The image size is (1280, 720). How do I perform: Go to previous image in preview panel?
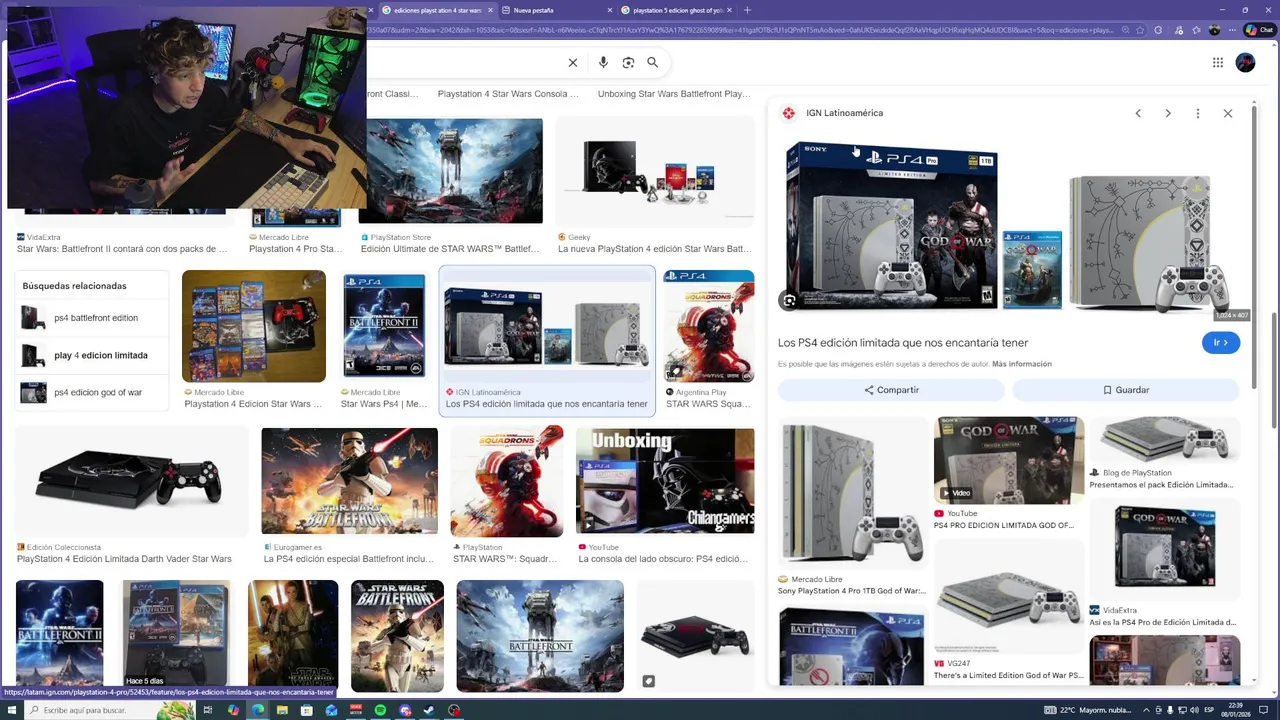coord(1138,113)
